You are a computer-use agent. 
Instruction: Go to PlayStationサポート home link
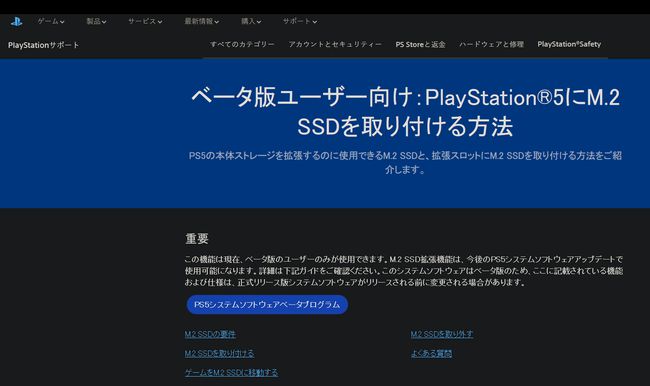pos(43,45)
